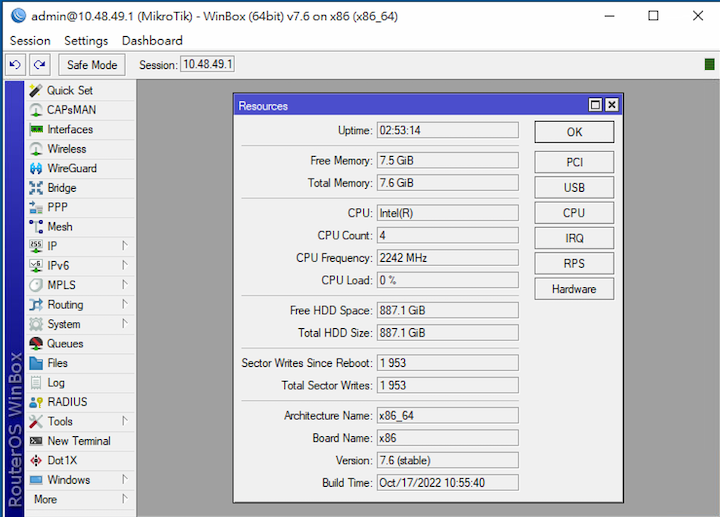Click the System gear icon
The width and height of the screenshot is (720, 517).
pyautogui.click(x=36, y=324)
